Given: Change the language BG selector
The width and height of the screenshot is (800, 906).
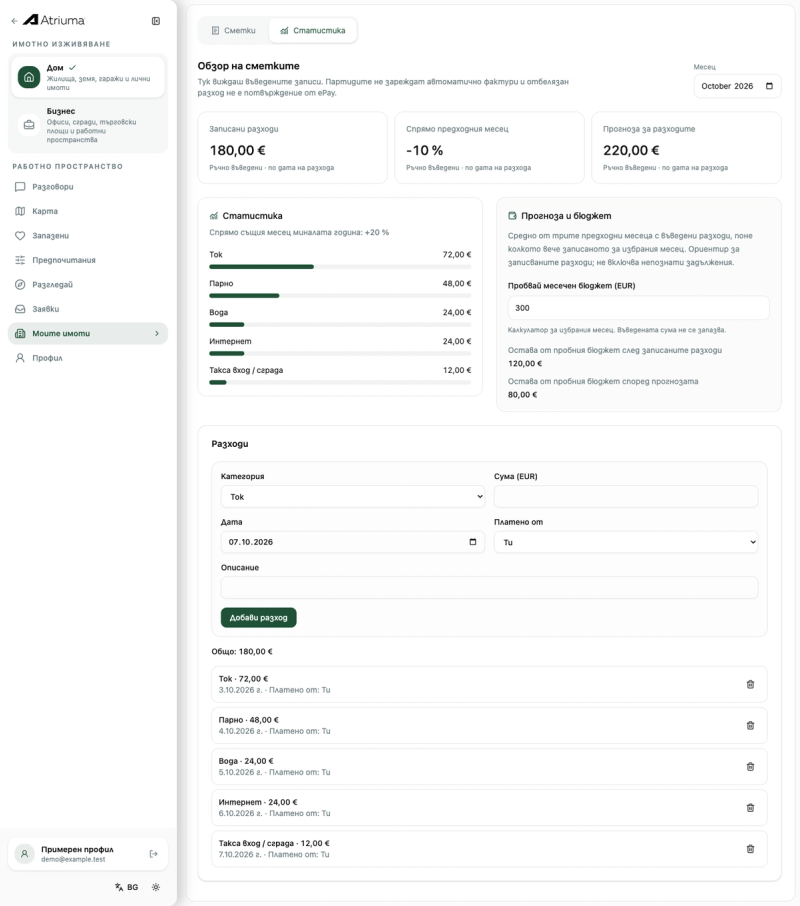Looking at the screenshot, I should pyautogui.click(x=127, y=887).
